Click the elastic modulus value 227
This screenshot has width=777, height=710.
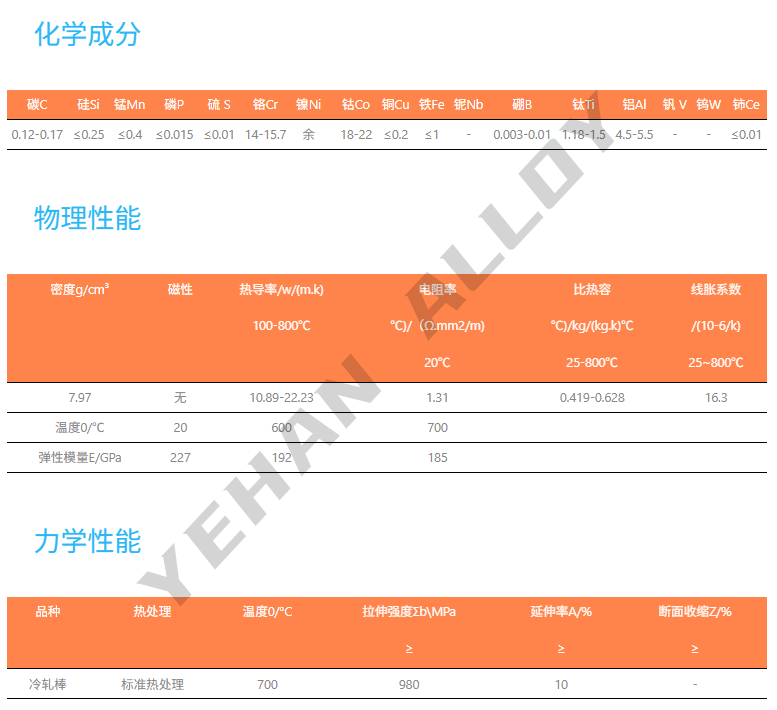[180, 458]
